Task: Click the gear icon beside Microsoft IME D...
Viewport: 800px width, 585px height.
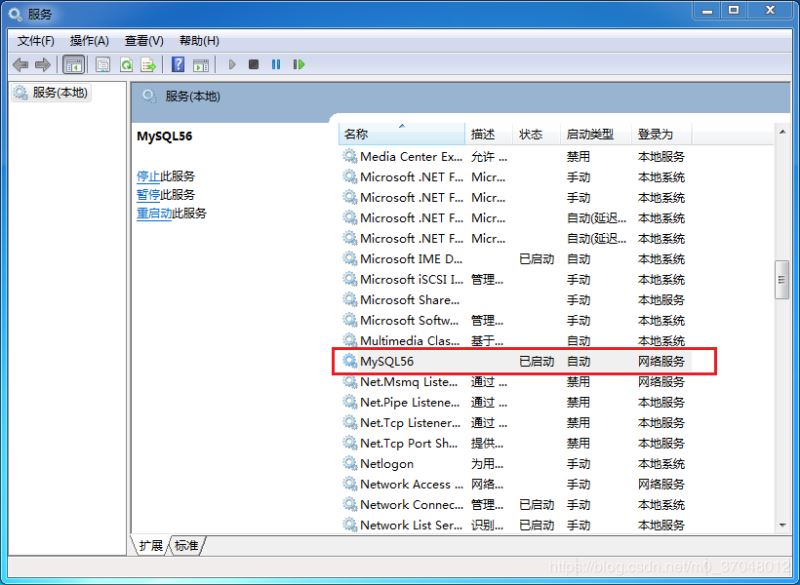Action: tap(349, 259)
